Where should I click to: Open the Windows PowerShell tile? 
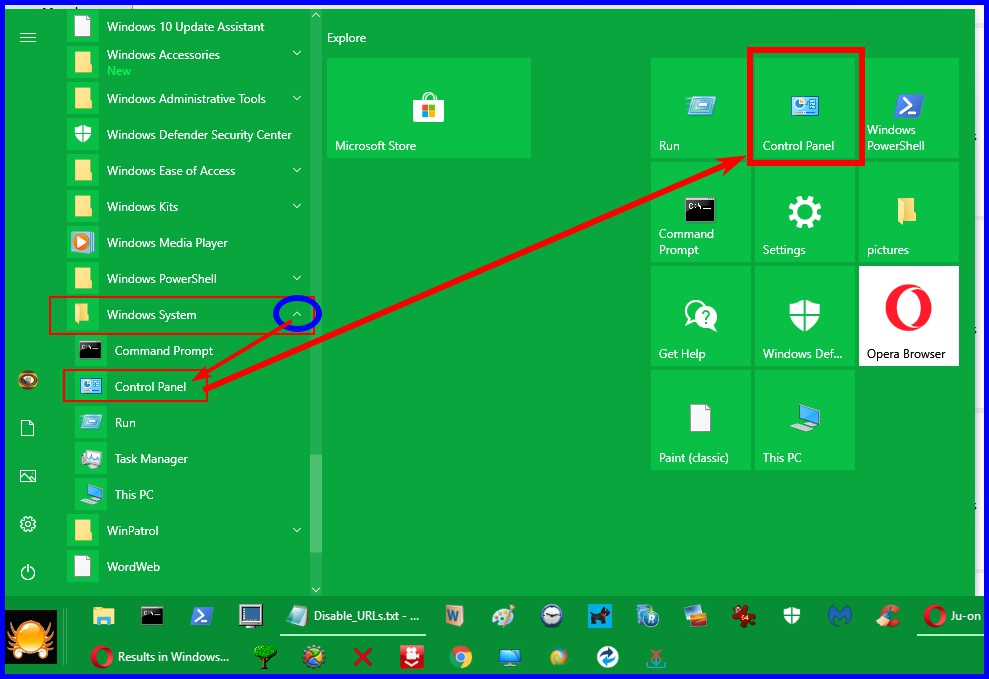pos(908,108)
